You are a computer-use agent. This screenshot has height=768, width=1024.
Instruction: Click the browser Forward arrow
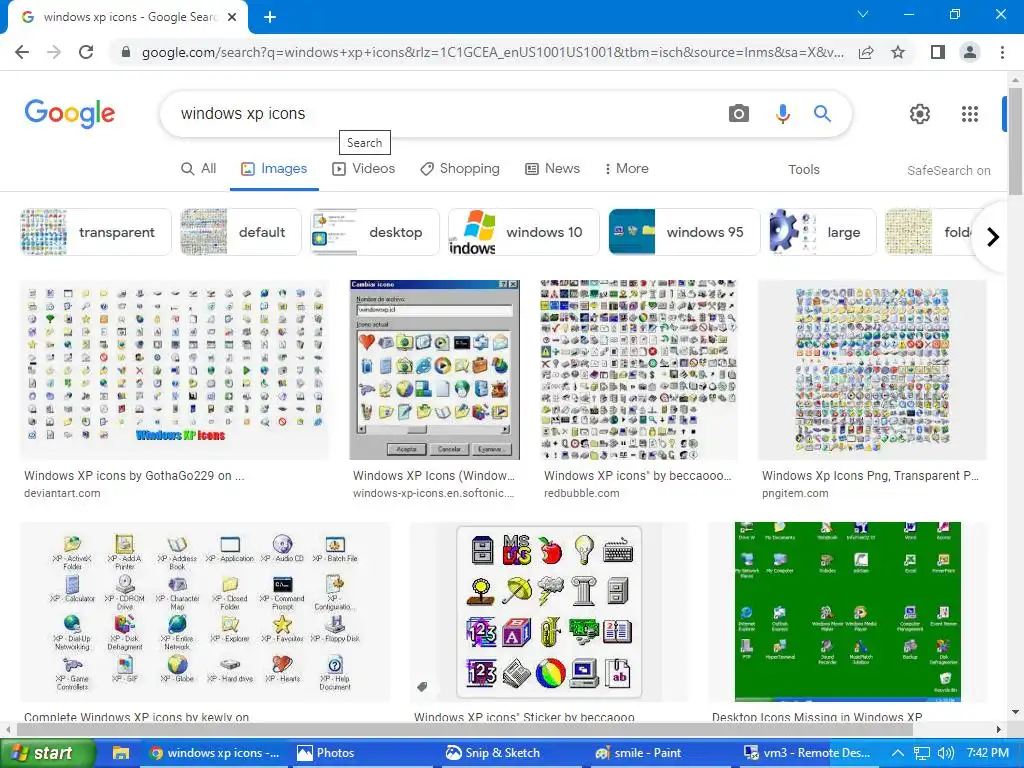54,52
